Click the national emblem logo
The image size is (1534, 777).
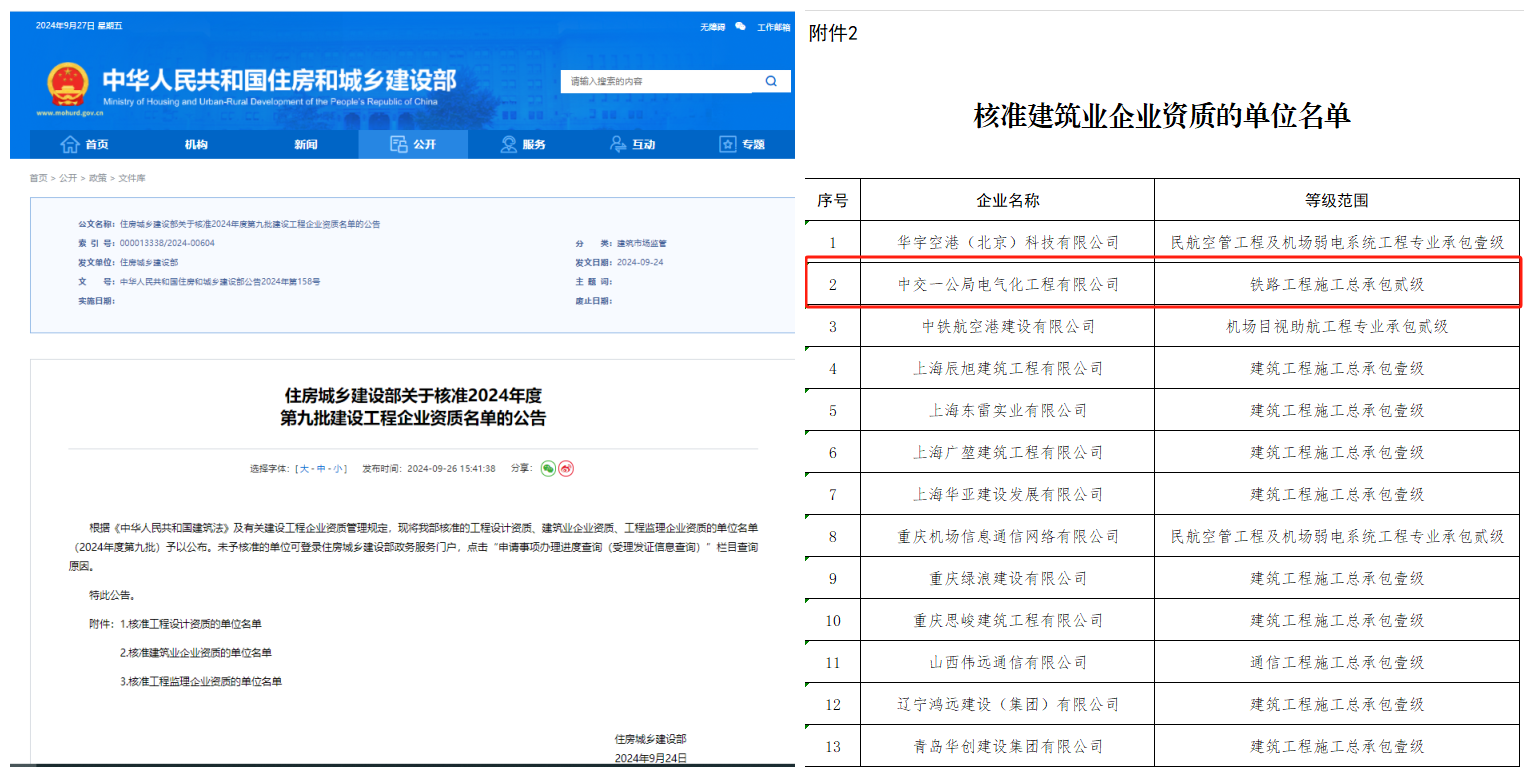click(67, 84)
